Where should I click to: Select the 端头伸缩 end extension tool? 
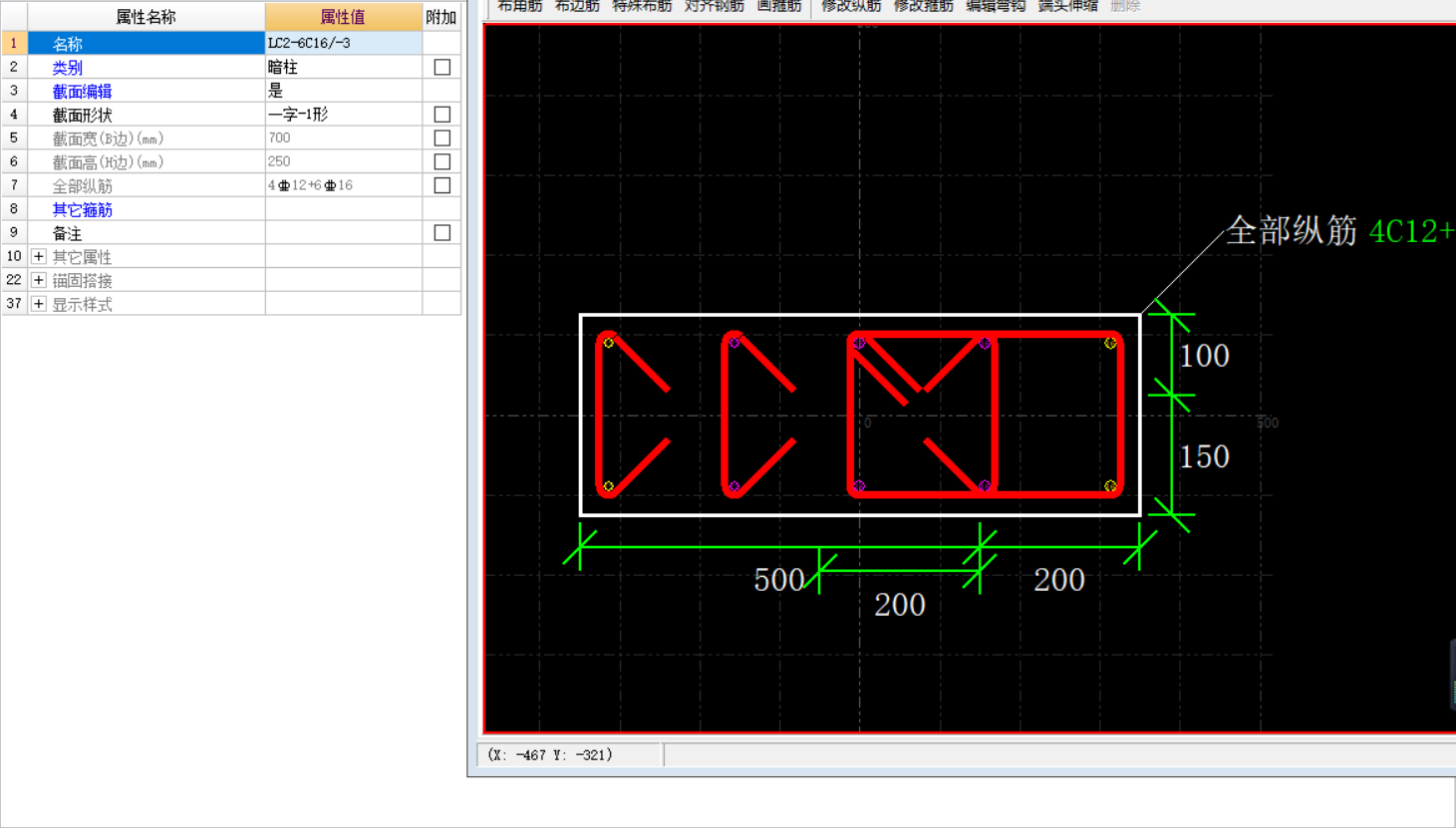pyautogui.click(x=1067, y=6)
